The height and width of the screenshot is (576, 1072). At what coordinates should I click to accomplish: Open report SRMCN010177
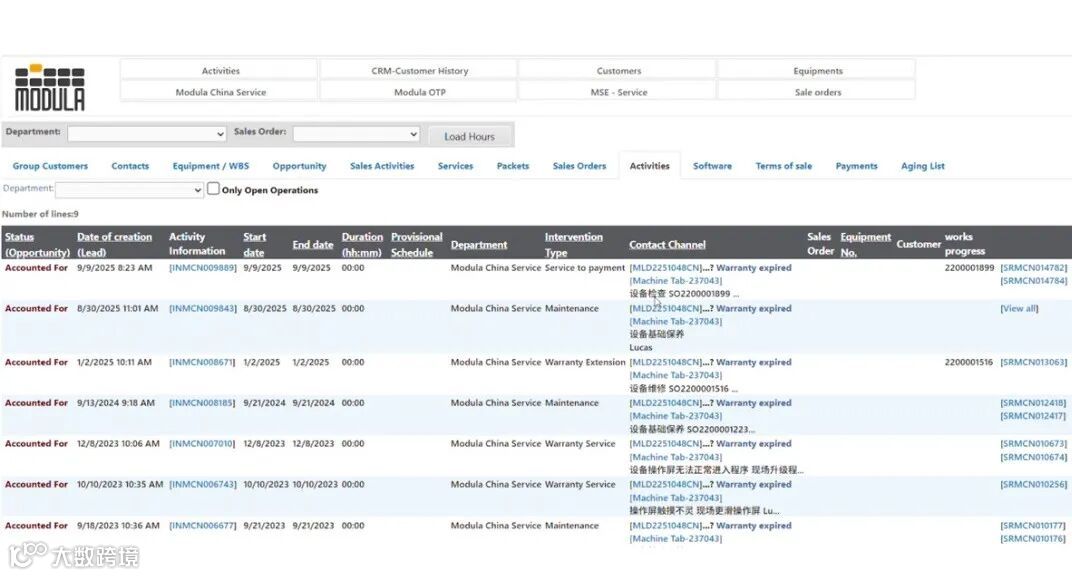coord(1033,525)
